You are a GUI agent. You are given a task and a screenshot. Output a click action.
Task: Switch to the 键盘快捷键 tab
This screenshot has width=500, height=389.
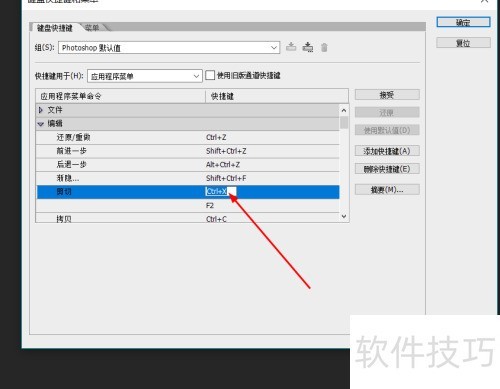[55, 28]
